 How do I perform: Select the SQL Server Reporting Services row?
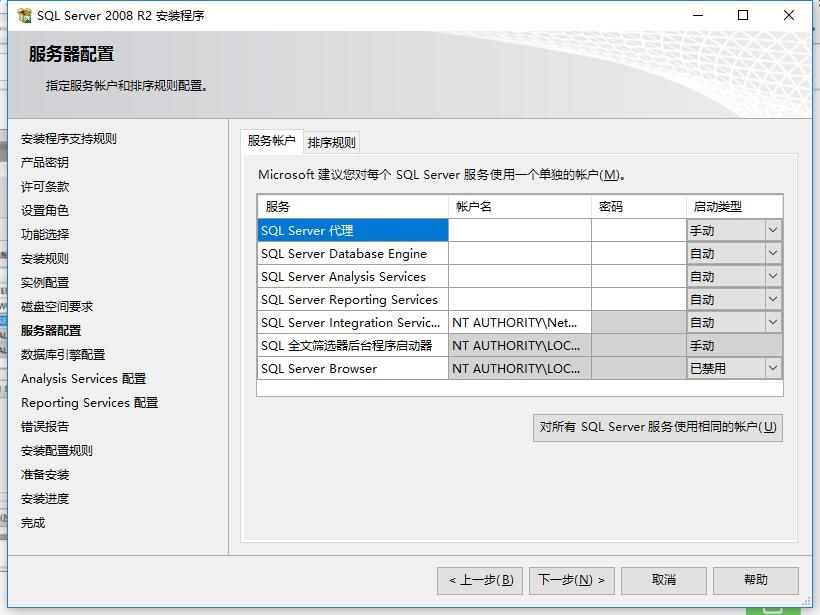coord(353,299)
